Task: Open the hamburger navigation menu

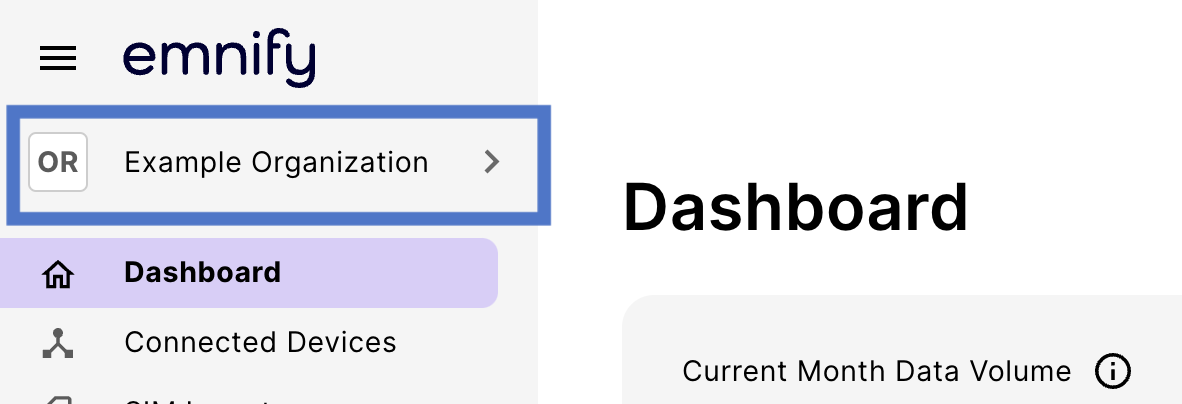Action: (x=58, y=58)
